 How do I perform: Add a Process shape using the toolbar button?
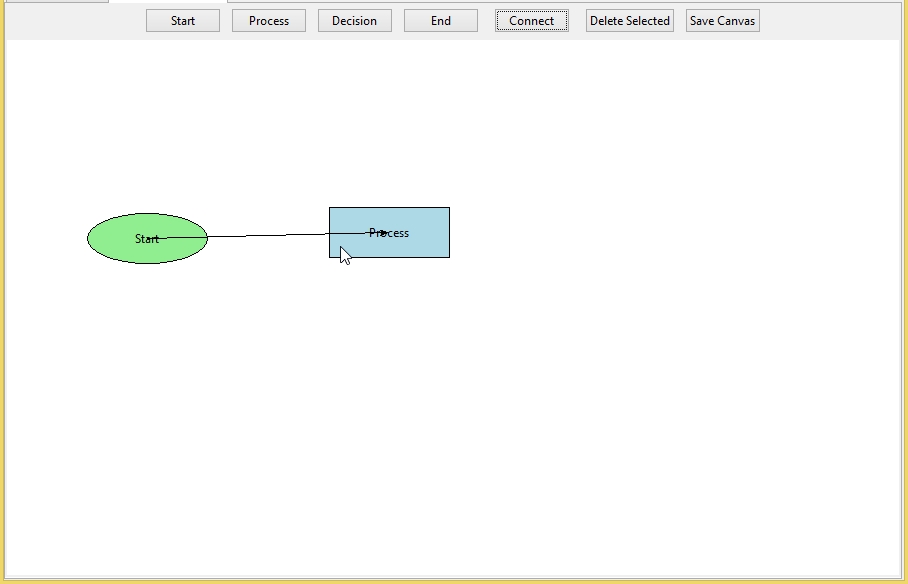pyautogui.click(x=268, y=21)
